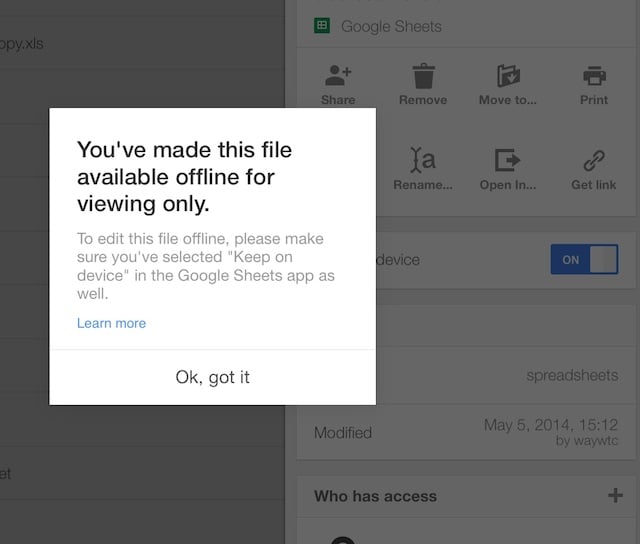The height and width of the screenshot is (544, 640).
Task: Select the Share label
Action: pyautogui.click(x=338, y=100)
